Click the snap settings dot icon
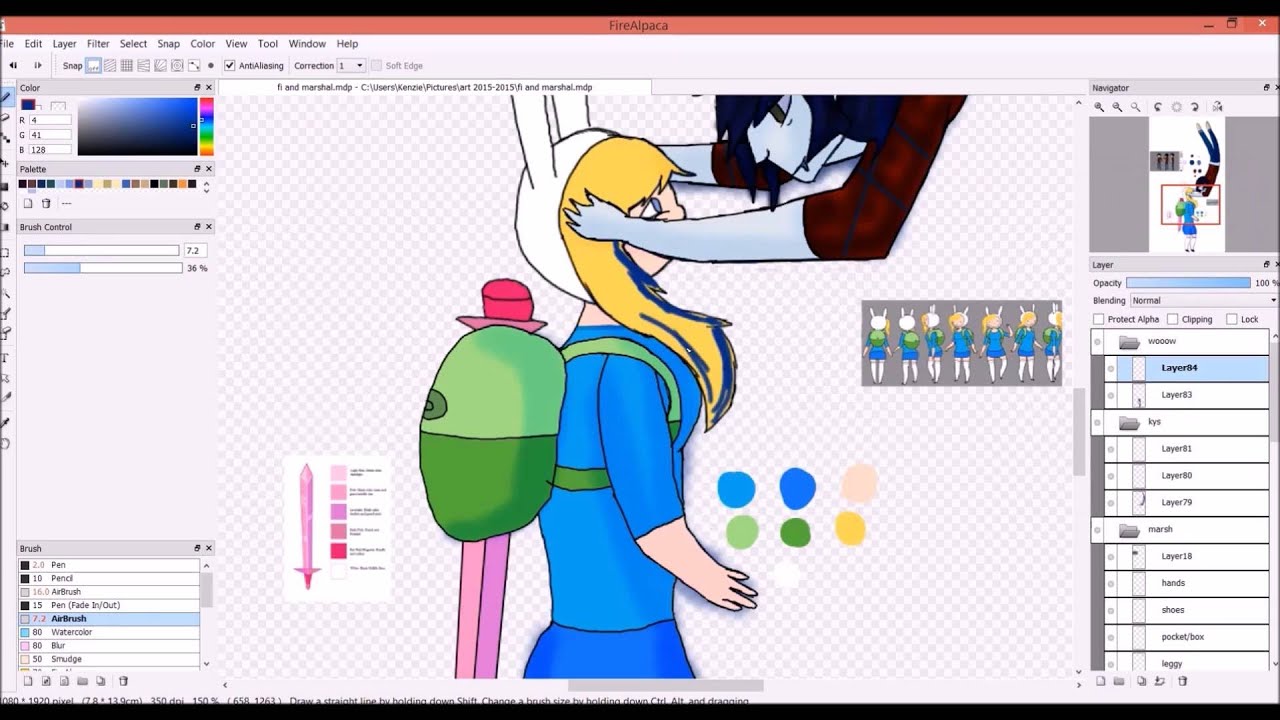Screen dimensions: 1280x720 (x=210, y=66)
